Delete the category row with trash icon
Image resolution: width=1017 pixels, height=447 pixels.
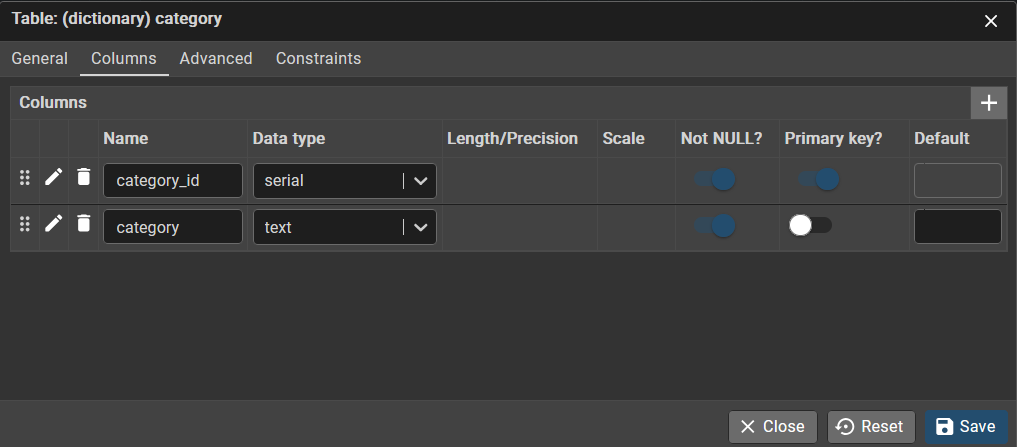(84, 223)
